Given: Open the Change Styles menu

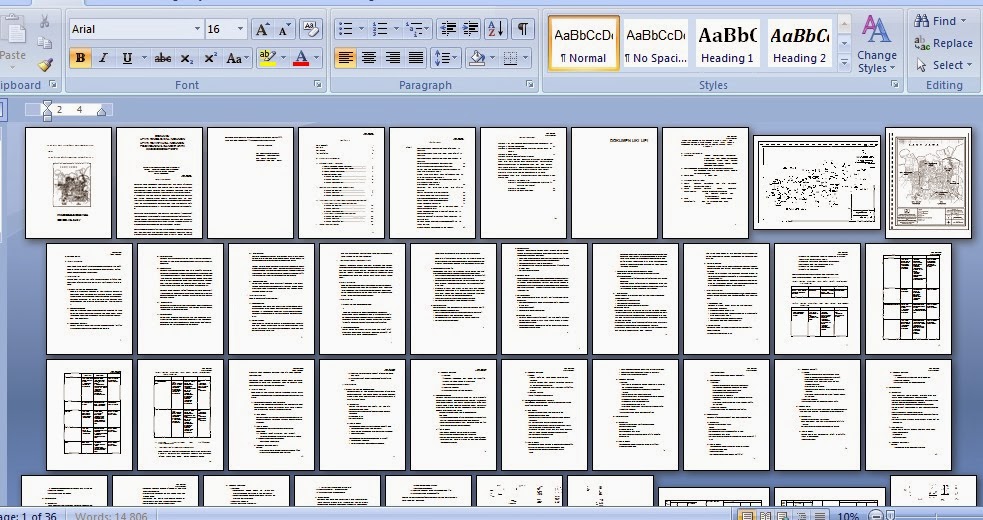Looking at the screenshot, I should pos(876,45).
